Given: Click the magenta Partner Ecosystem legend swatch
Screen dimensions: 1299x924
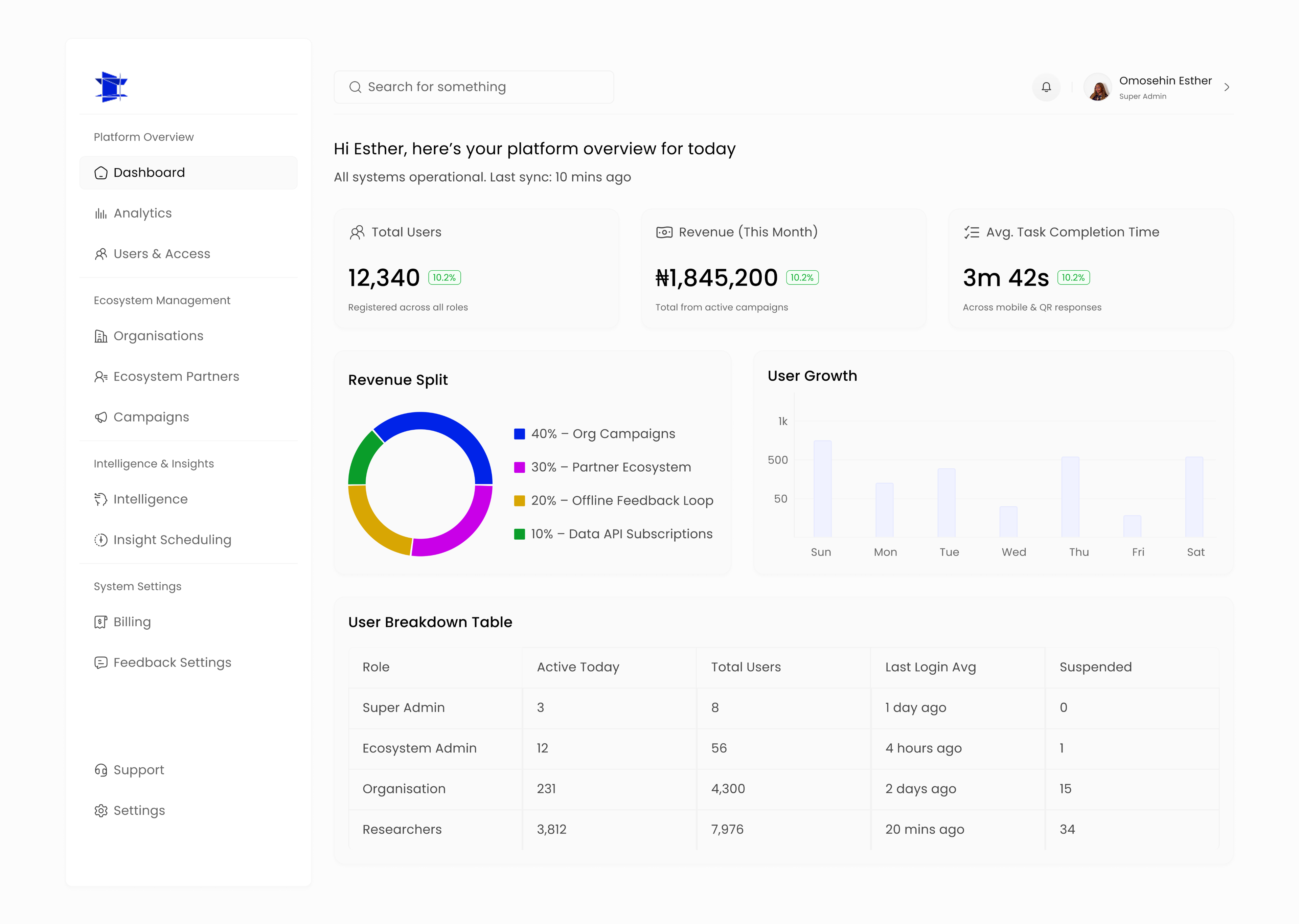Looking at the screenshot, I should pyautogui.click(x=519, y=467).
